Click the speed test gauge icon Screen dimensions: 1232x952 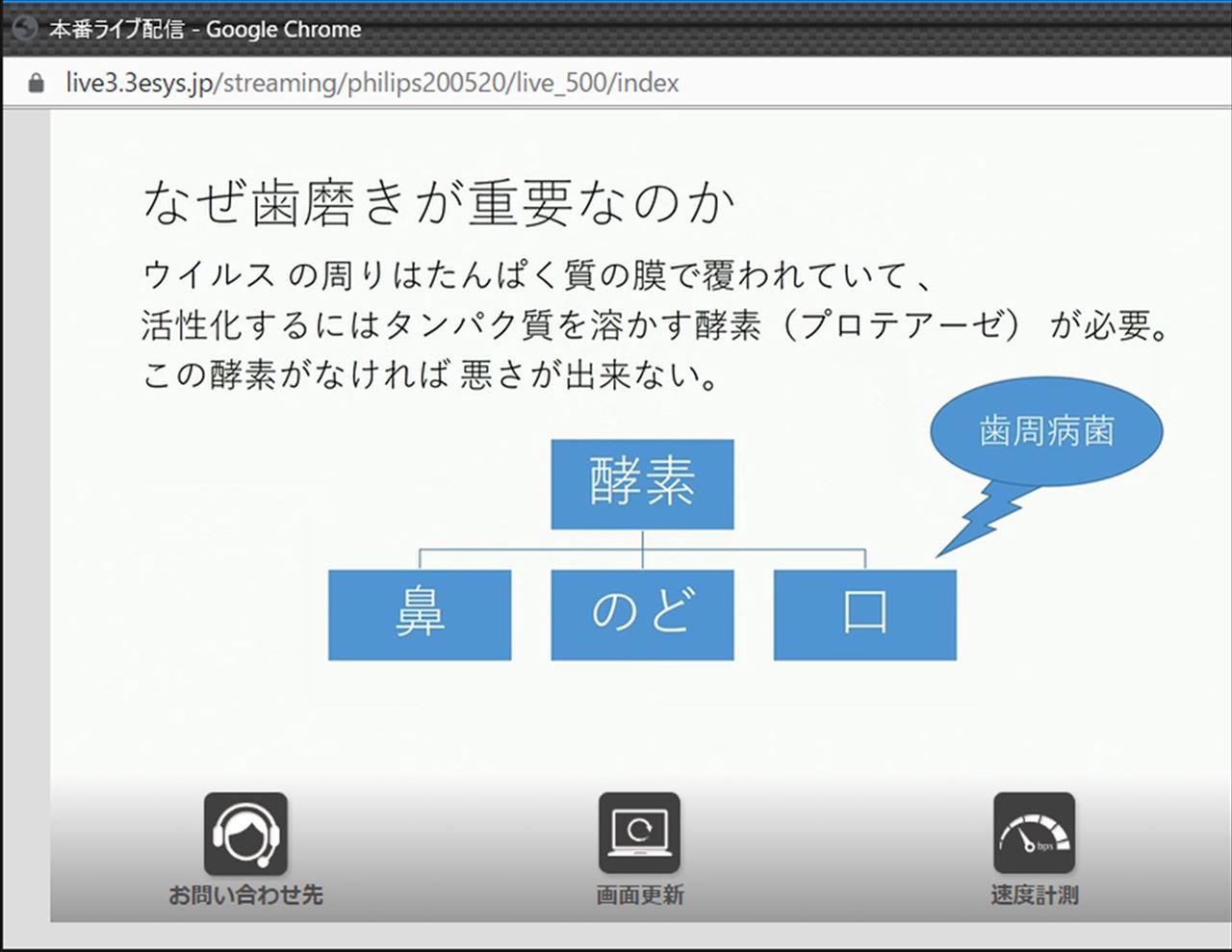pyautogui.click(x=1034, y=834)
